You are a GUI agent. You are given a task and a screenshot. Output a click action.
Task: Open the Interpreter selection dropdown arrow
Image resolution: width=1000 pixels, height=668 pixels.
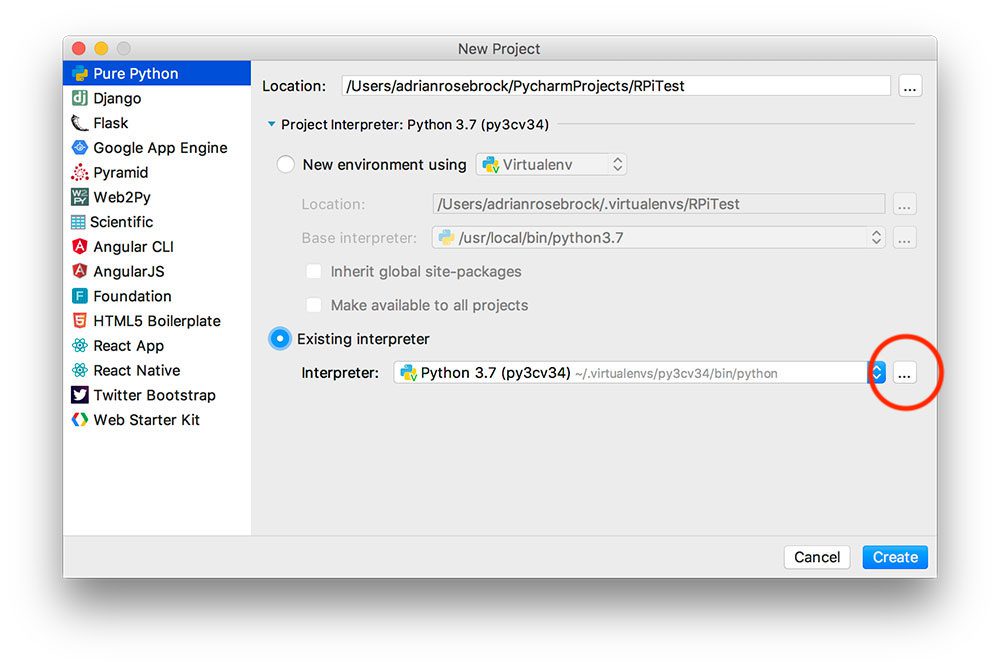pos(876,373)
